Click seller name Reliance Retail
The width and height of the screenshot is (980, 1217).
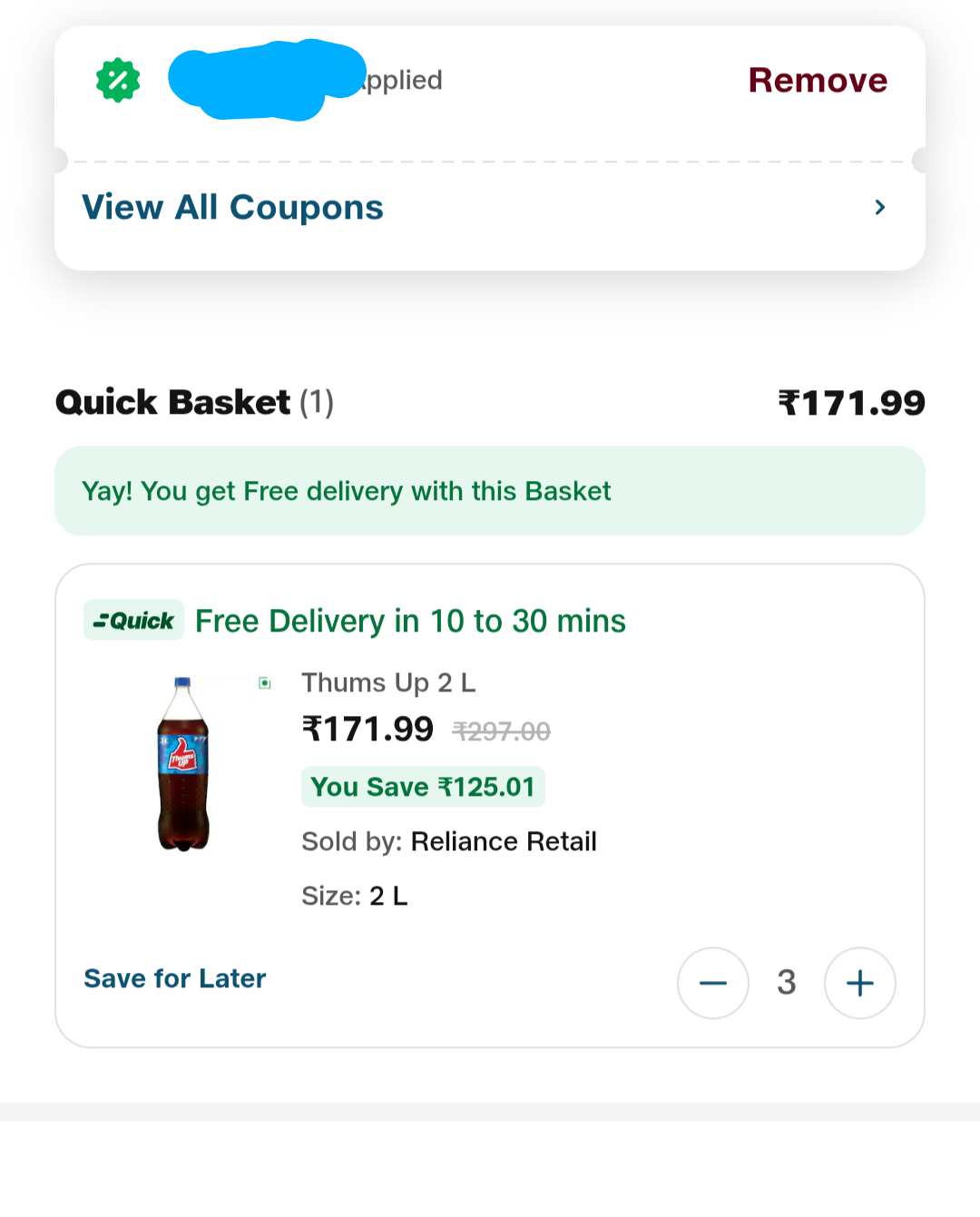pyautogui.click(x=504, y=841)
